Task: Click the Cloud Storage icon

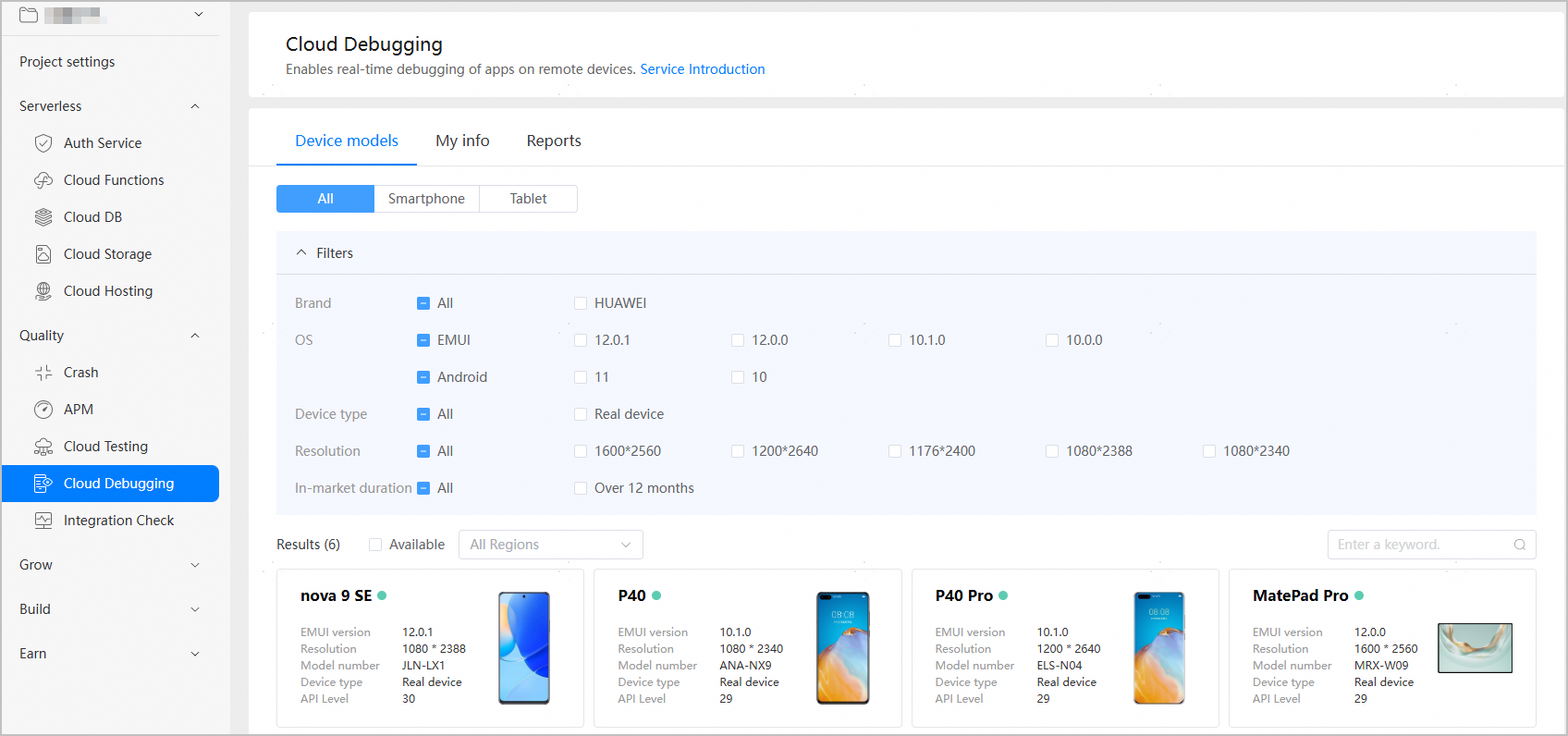Action: [43, 254]
